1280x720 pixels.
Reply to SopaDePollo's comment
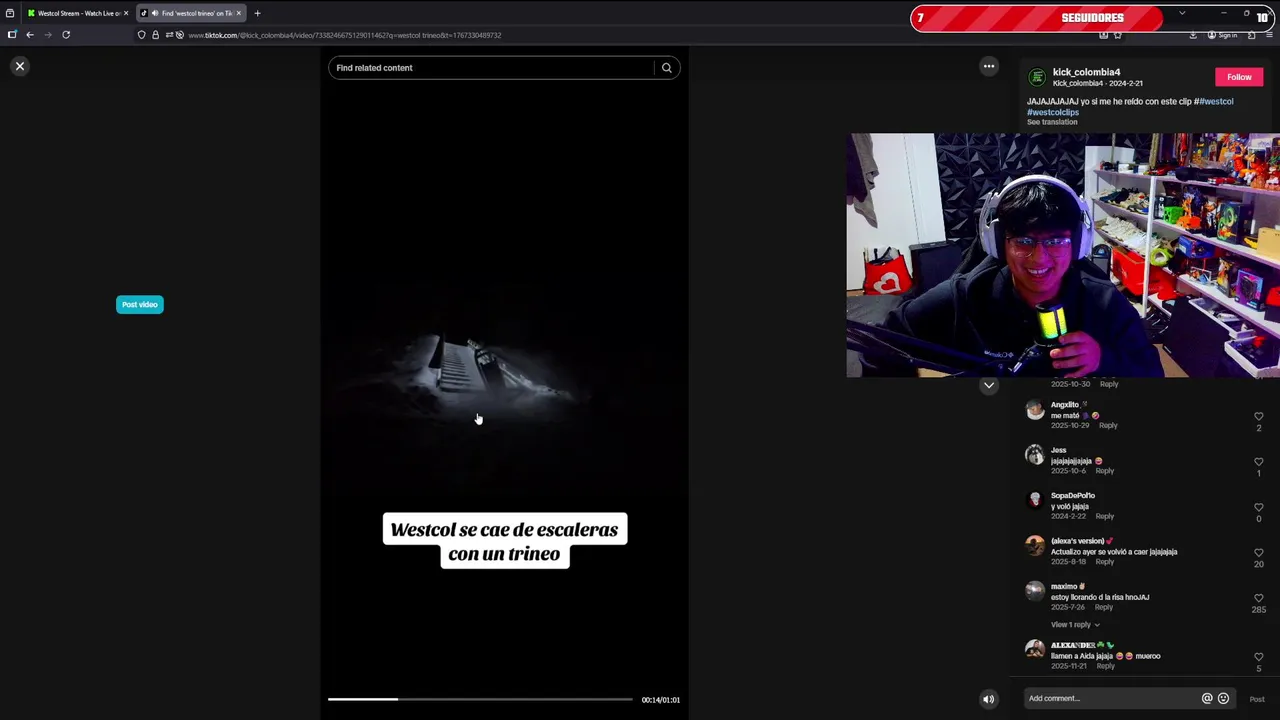tap(1104, 517)
